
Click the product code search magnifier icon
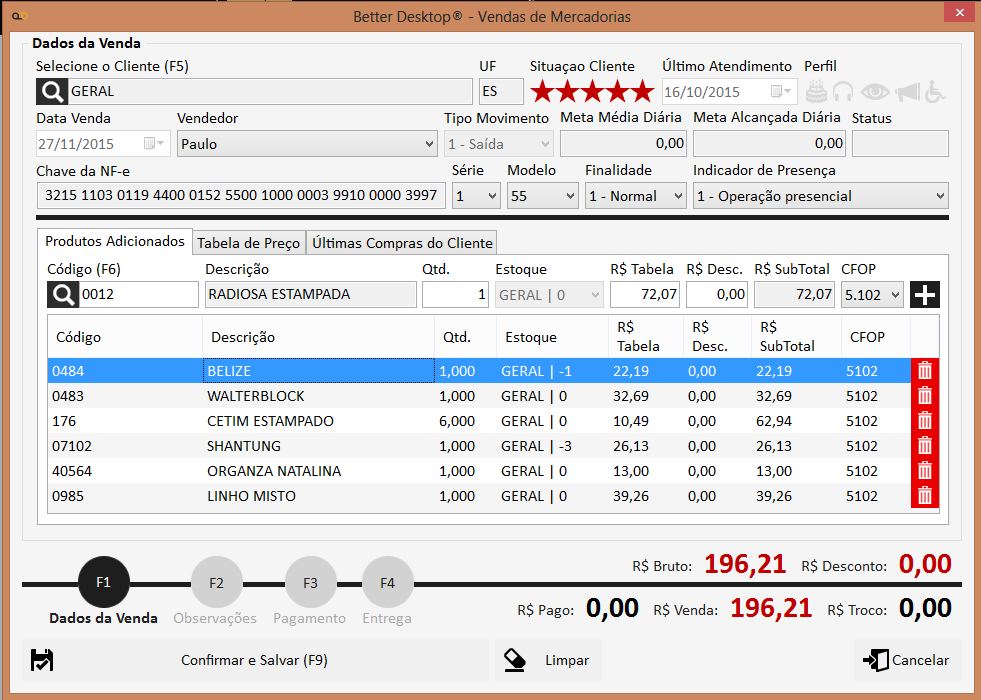(x=62, y=295)
